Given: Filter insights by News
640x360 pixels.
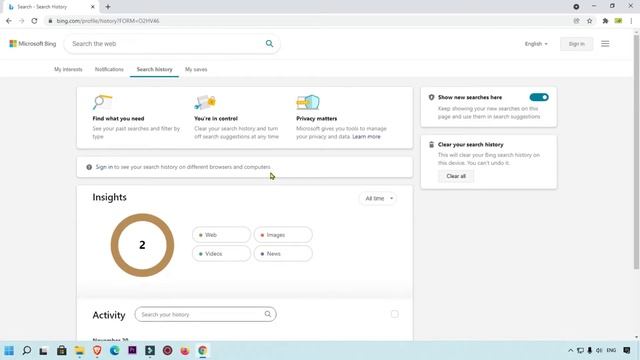Looking at the screenshot, I should [x=283, y=253].
